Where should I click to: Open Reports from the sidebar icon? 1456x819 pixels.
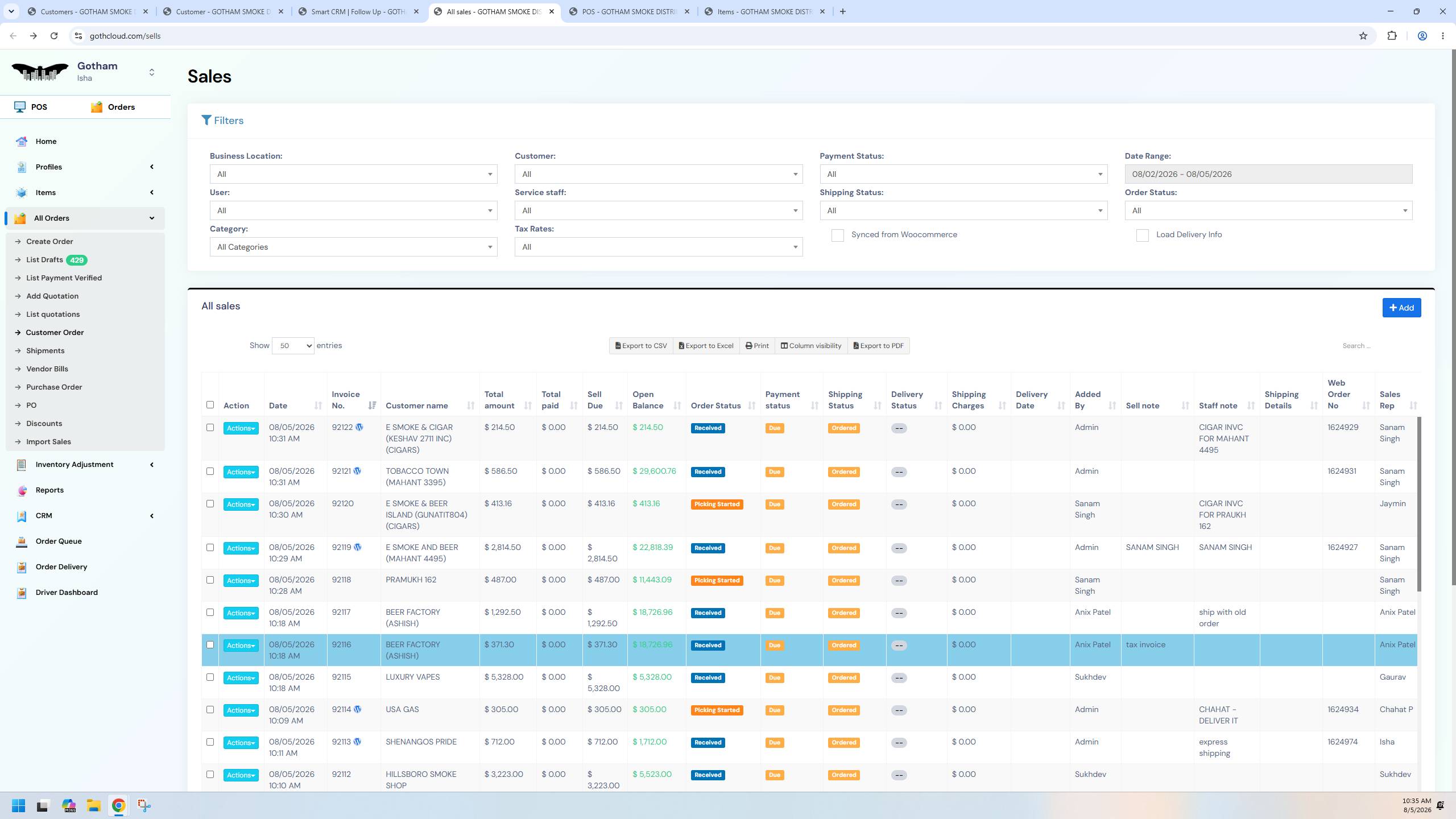click(22, 490)
